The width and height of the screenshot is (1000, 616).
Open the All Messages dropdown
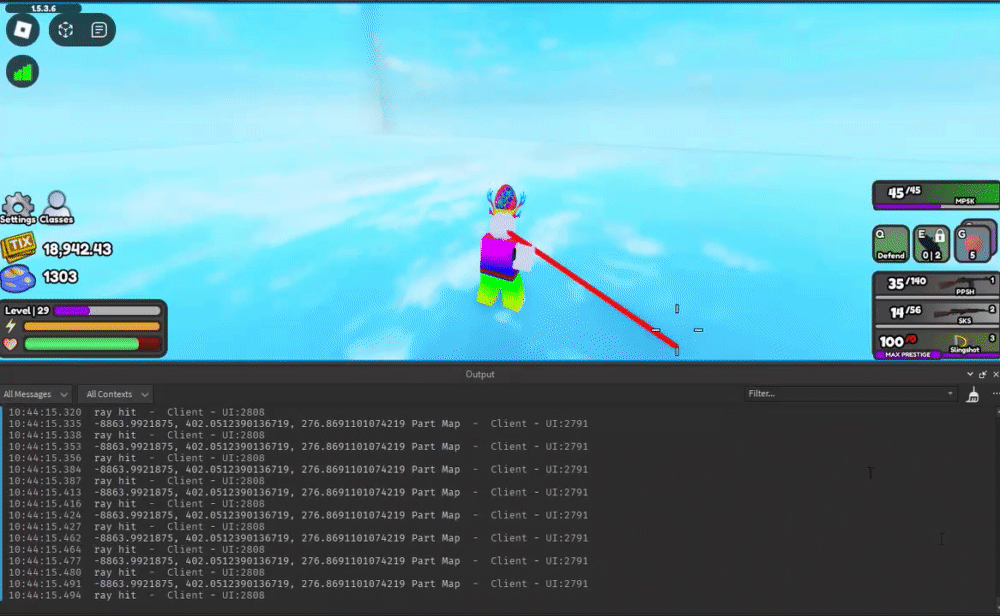click(x=35, y=394)
